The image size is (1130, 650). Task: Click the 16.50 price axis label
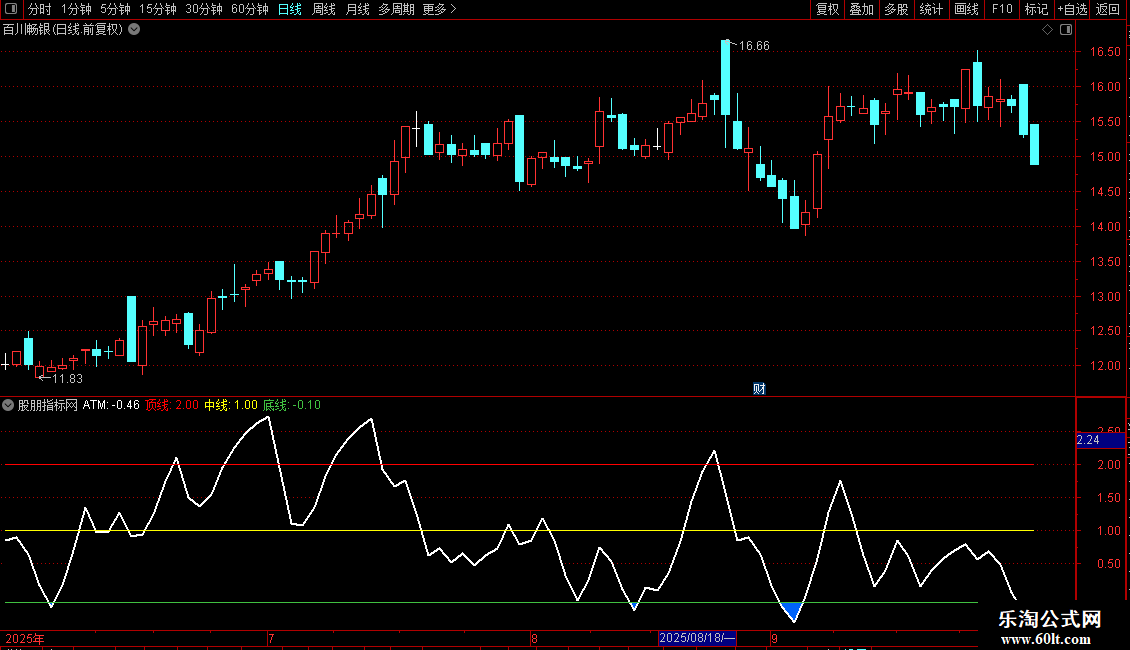click(x=1105, y=52)
